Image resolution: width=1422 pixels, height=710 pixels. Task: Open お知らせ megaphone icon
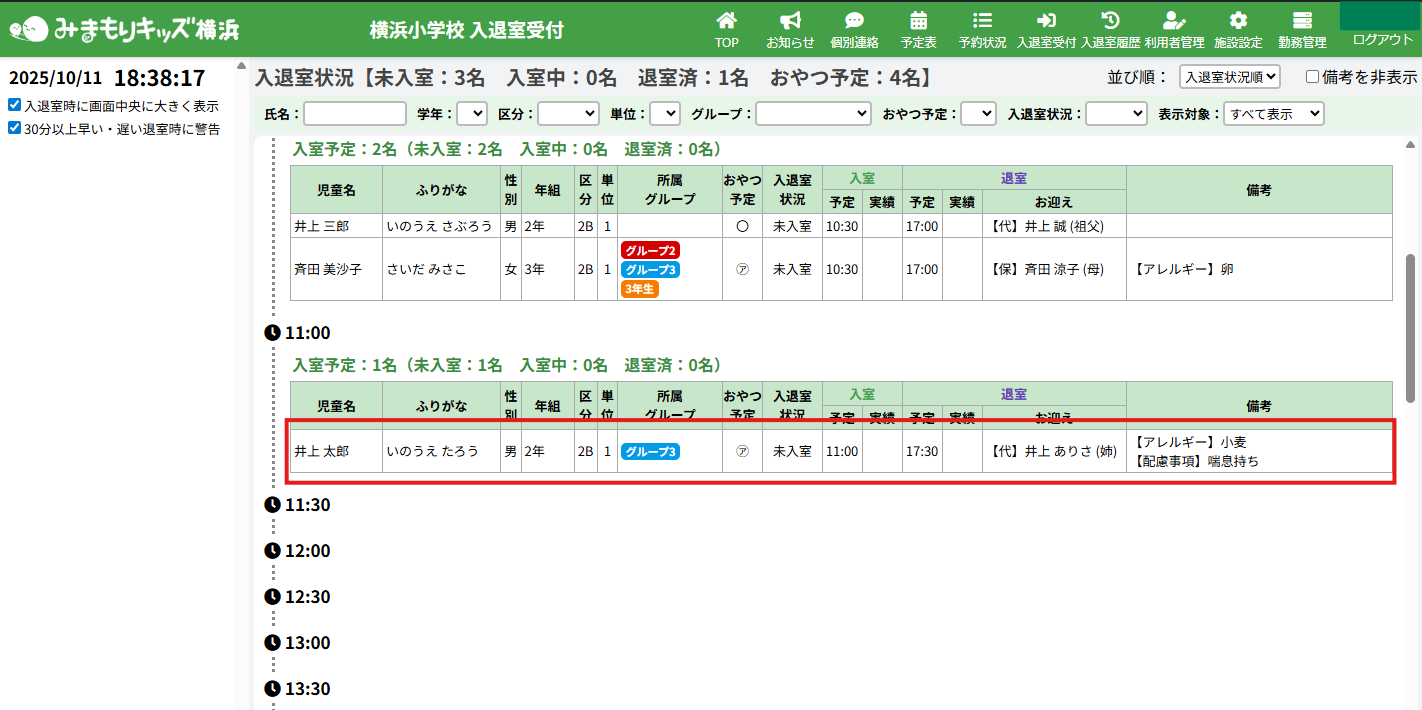pyautogui.click(x=790, y=21)
